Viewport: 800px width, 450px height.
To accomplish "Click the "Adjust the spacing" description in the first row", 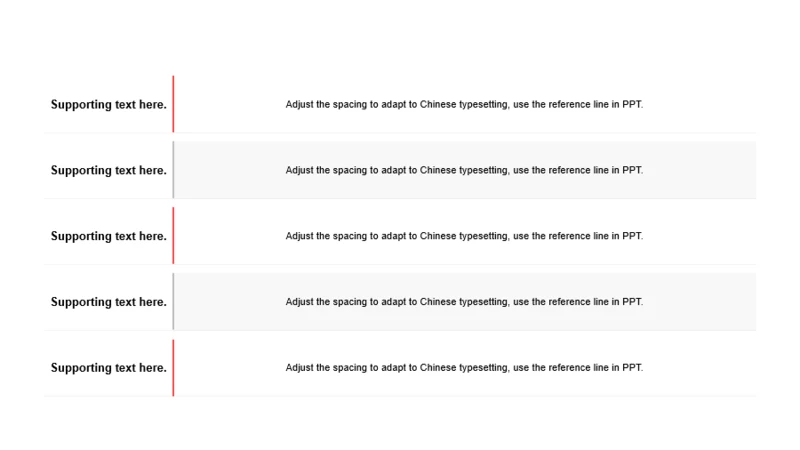I will coord(464,105).
